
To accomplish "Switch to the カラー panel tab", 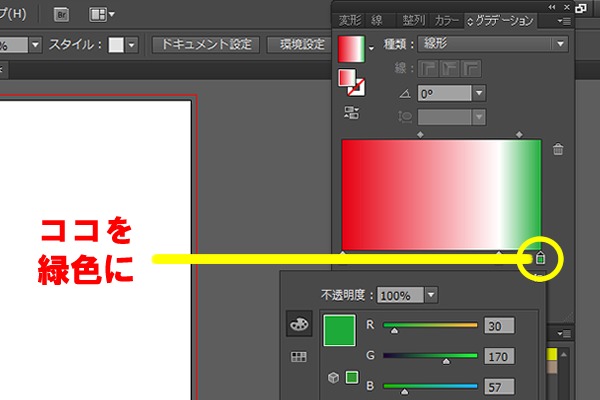I will (446, 20).
